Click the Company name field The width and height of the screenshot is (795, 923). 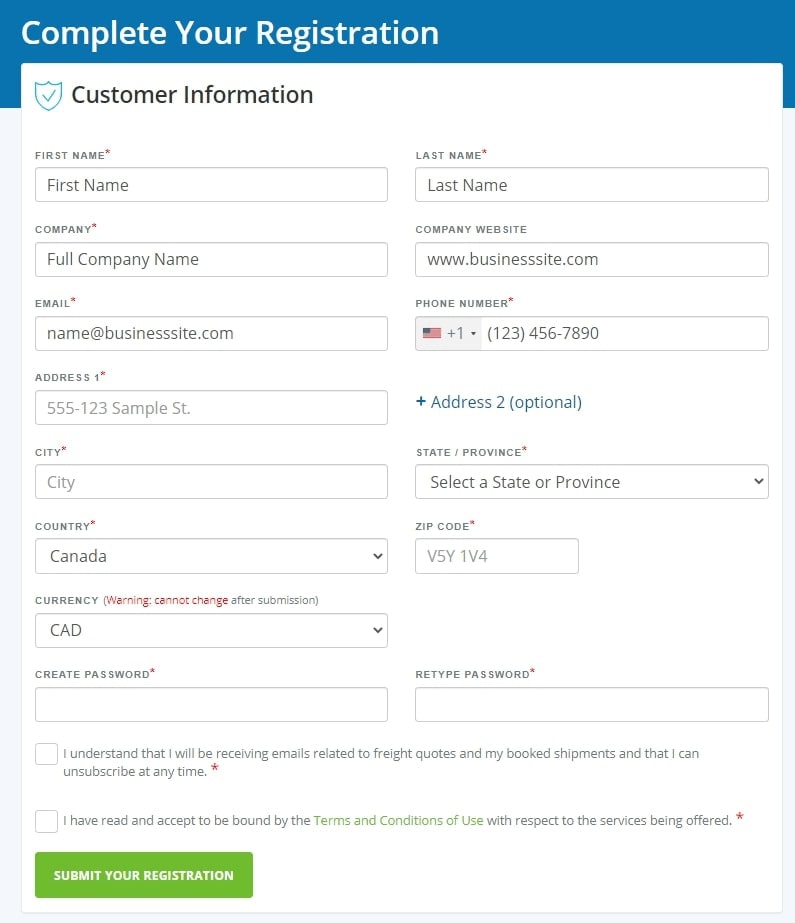click(x=211, y=259)
